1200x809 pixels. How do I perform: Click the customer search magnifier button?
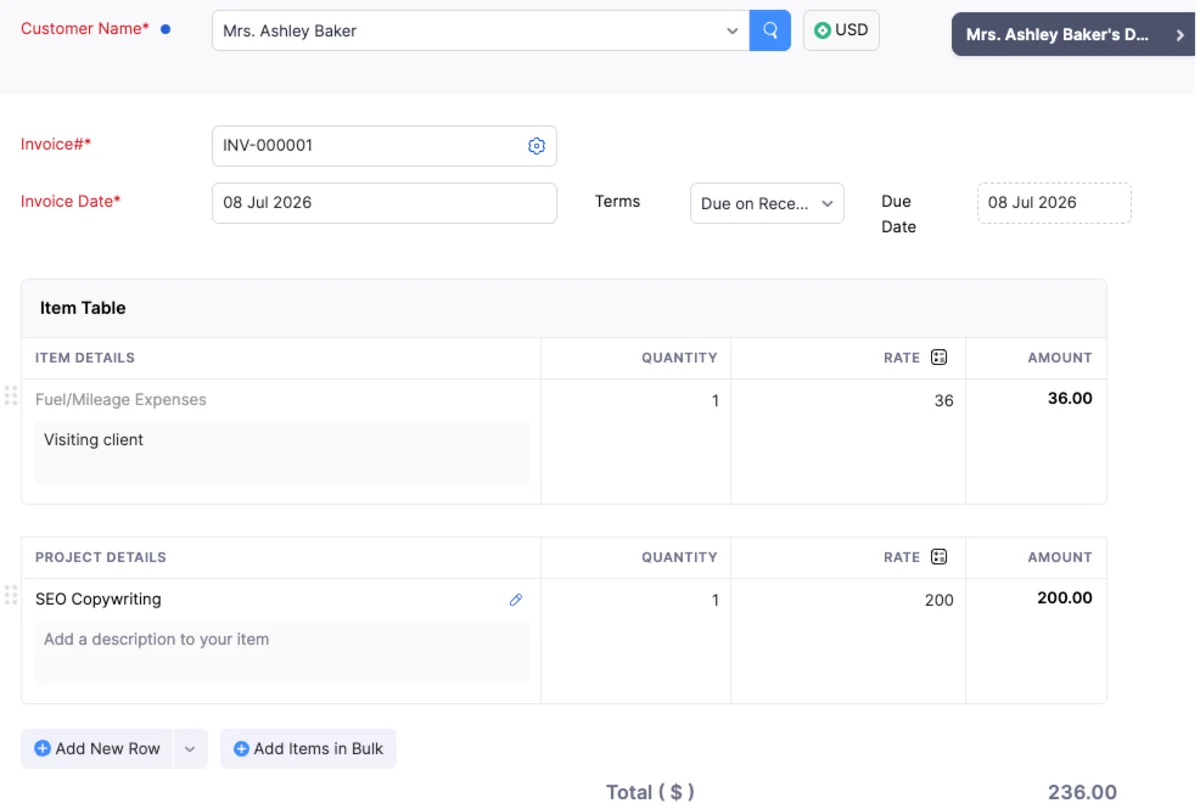(770, 30)
